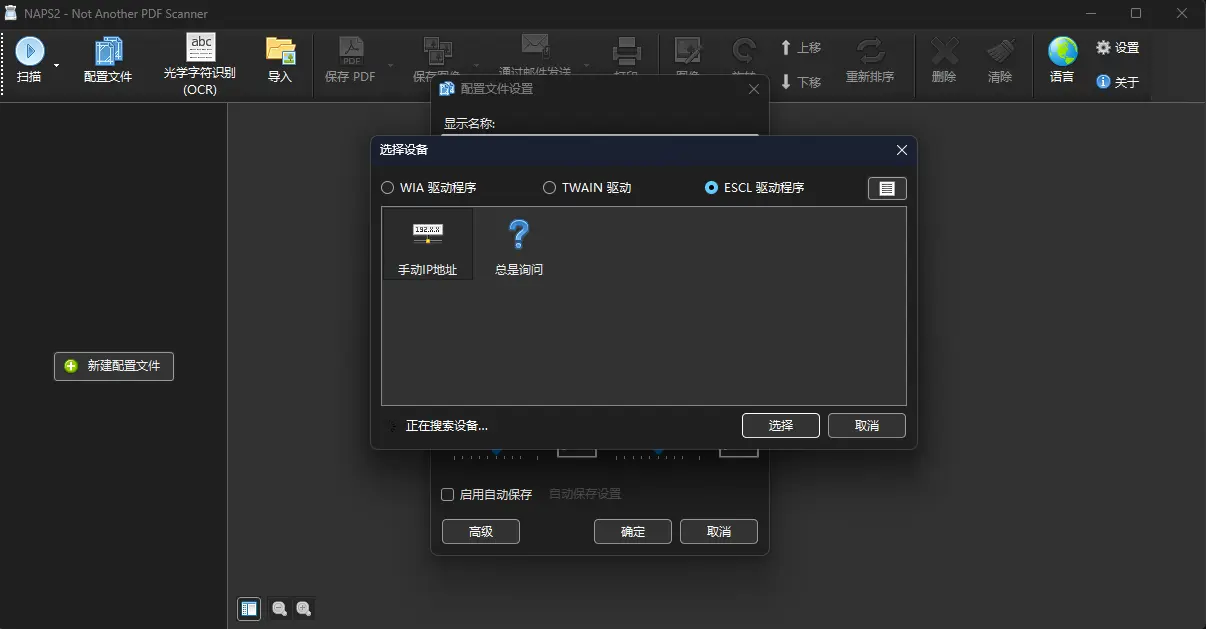Open 配置文件 from the main toolbar
Viewport: 1206px width, 629px height.
coord(108,60)
